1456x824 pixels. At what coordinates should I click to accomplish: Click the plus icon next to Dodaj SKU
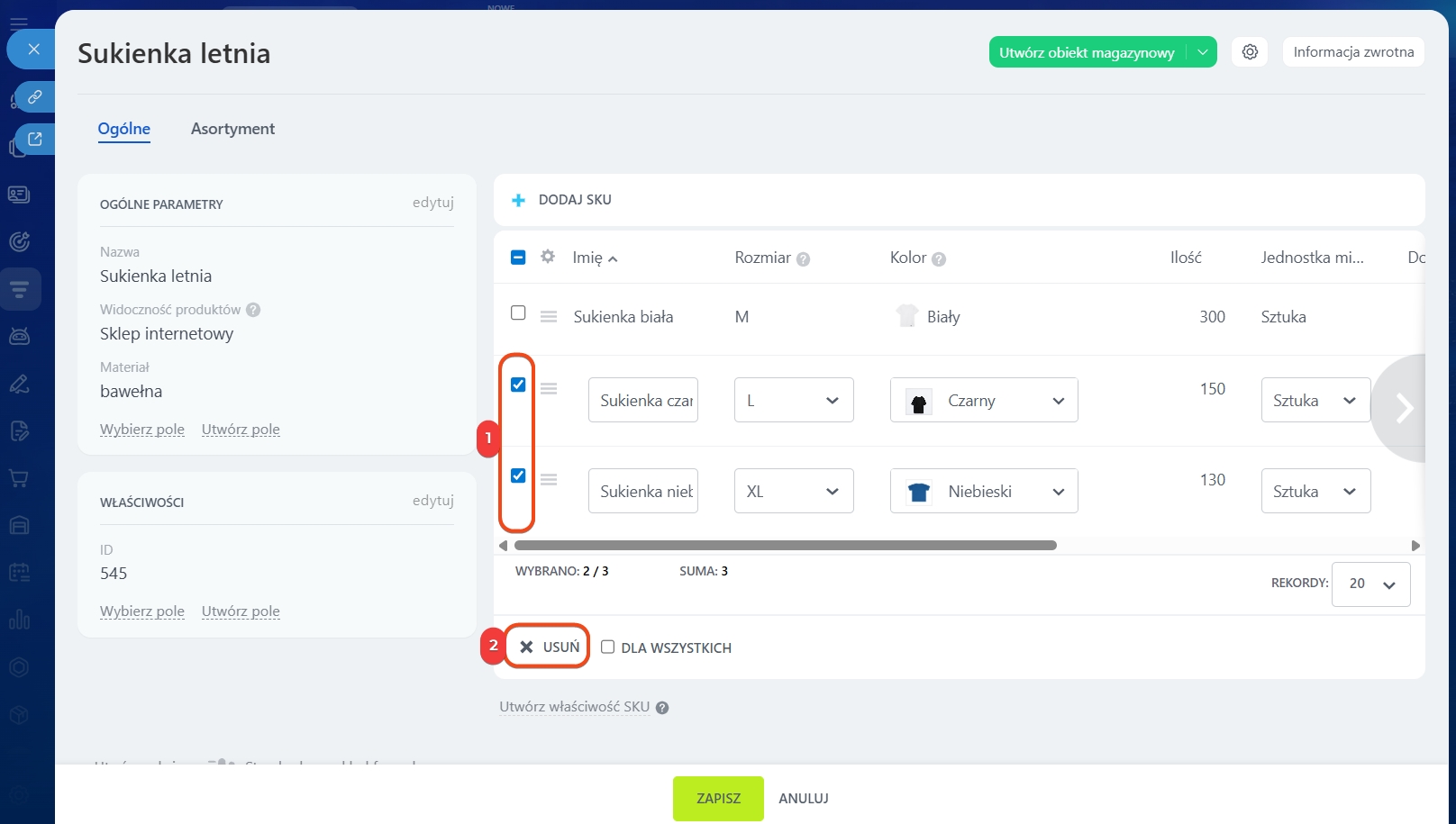click(x=518, y=200)
